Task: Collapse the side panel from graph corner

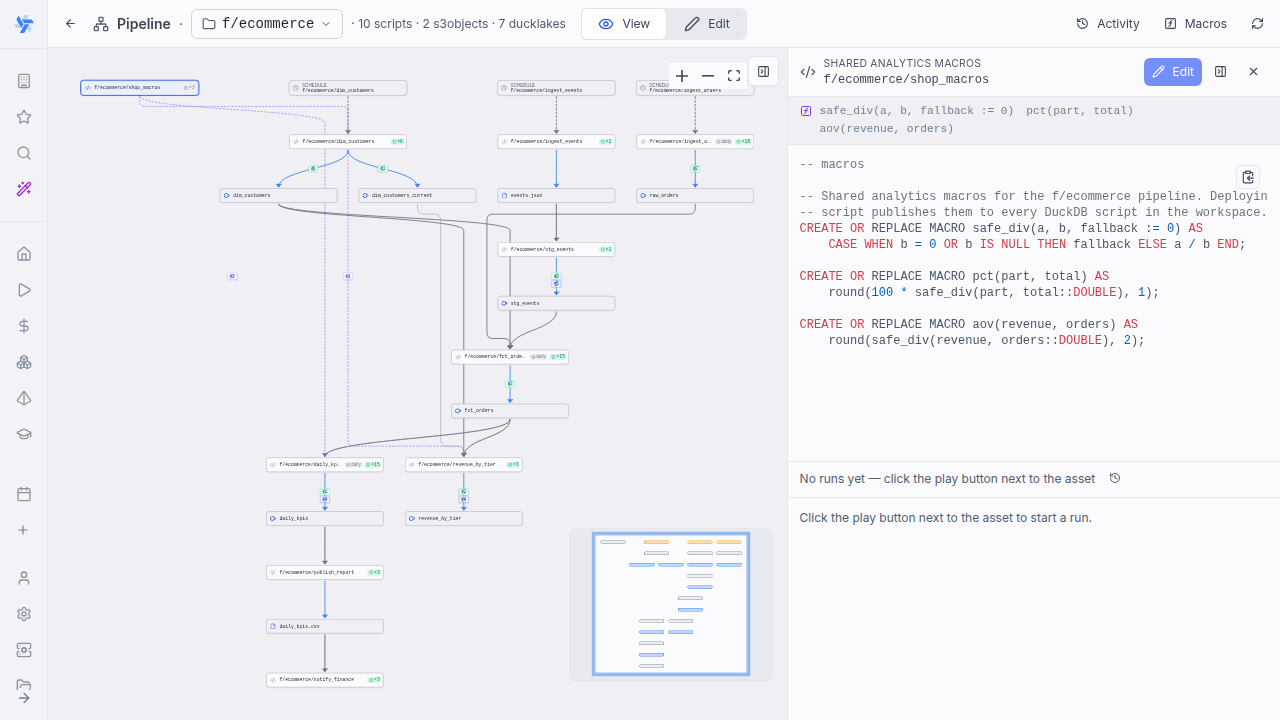Action: (763, 72)
